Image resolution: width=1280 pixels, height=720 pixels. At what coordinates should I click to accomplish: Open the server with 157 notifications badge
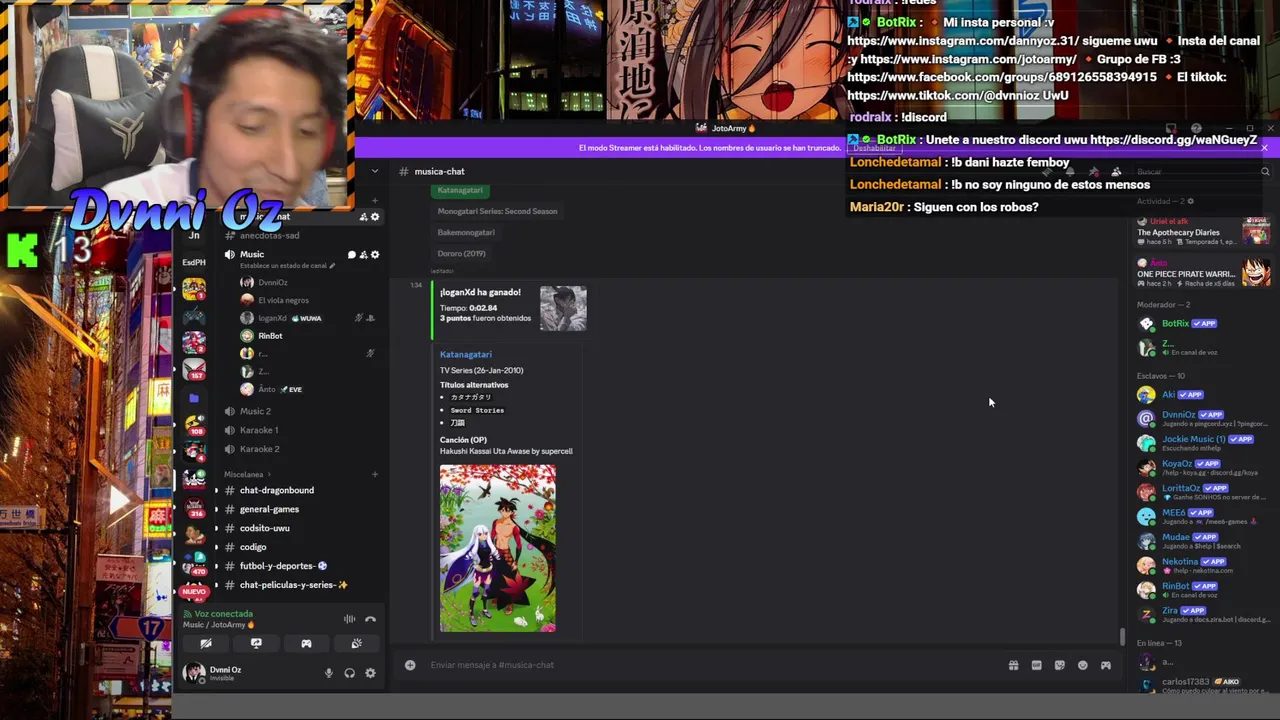pyautogui.click(x=194, y=369)
